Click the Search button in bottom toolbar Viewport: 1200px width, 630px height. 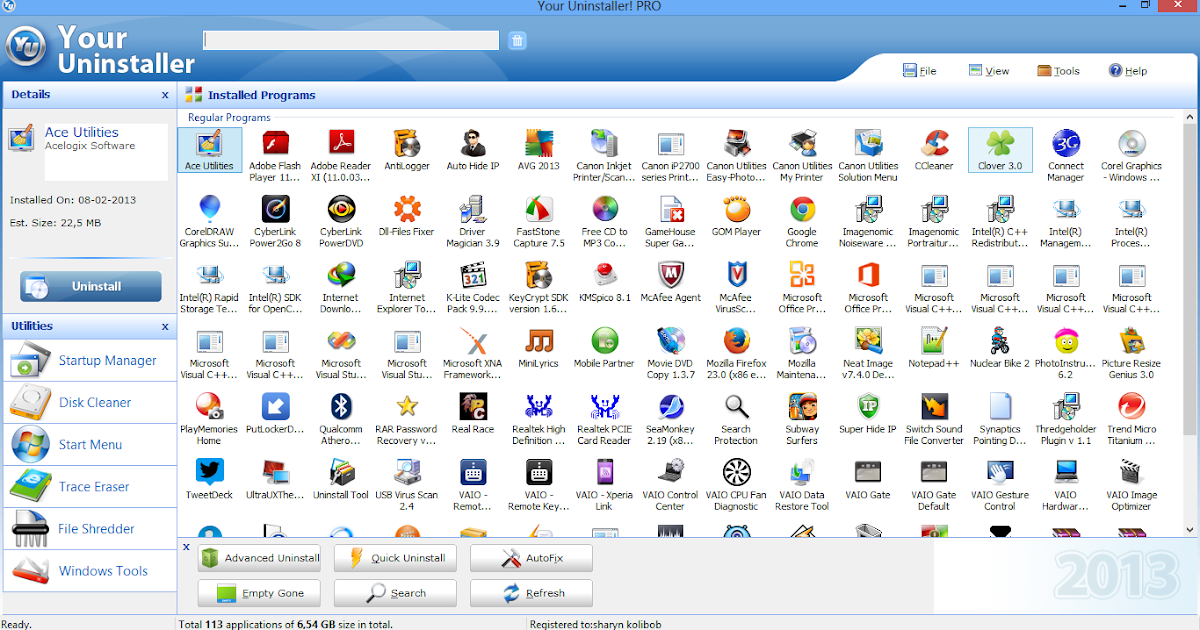[395, 593]
